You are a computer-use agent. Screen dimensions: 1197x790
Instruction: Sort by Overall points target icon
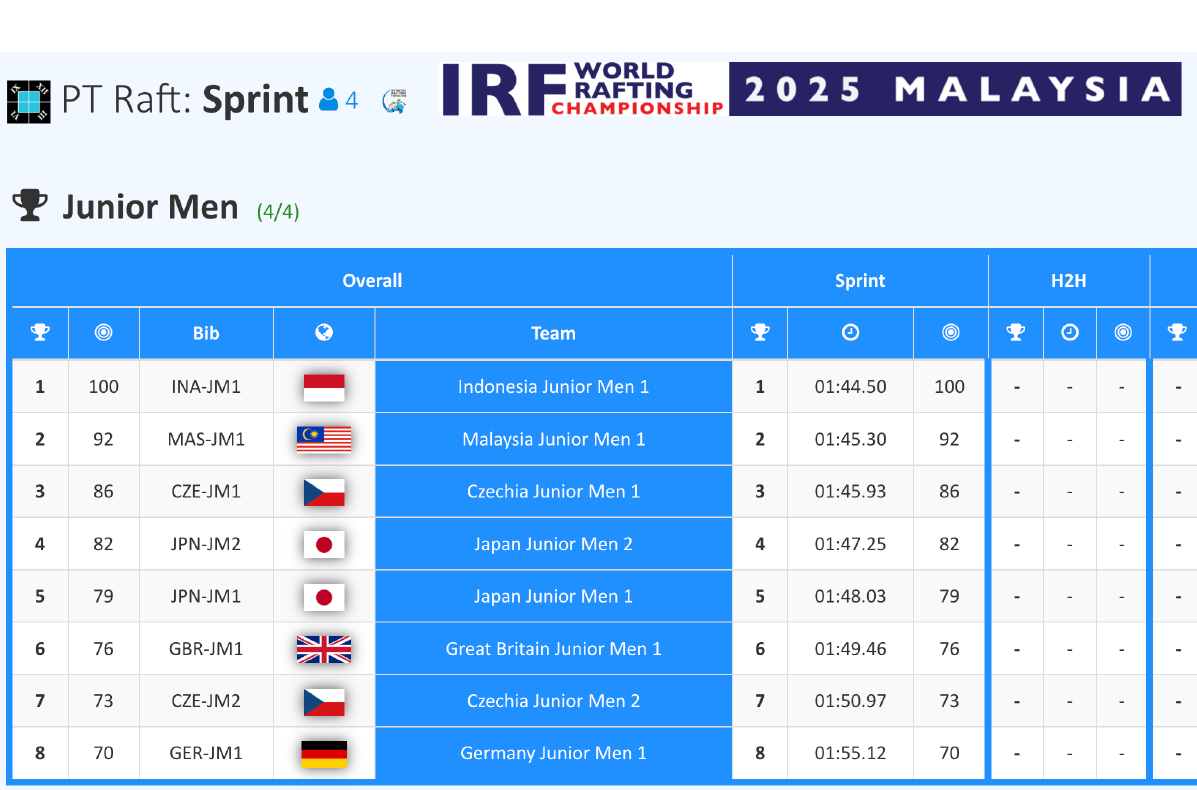click(103, 333)
